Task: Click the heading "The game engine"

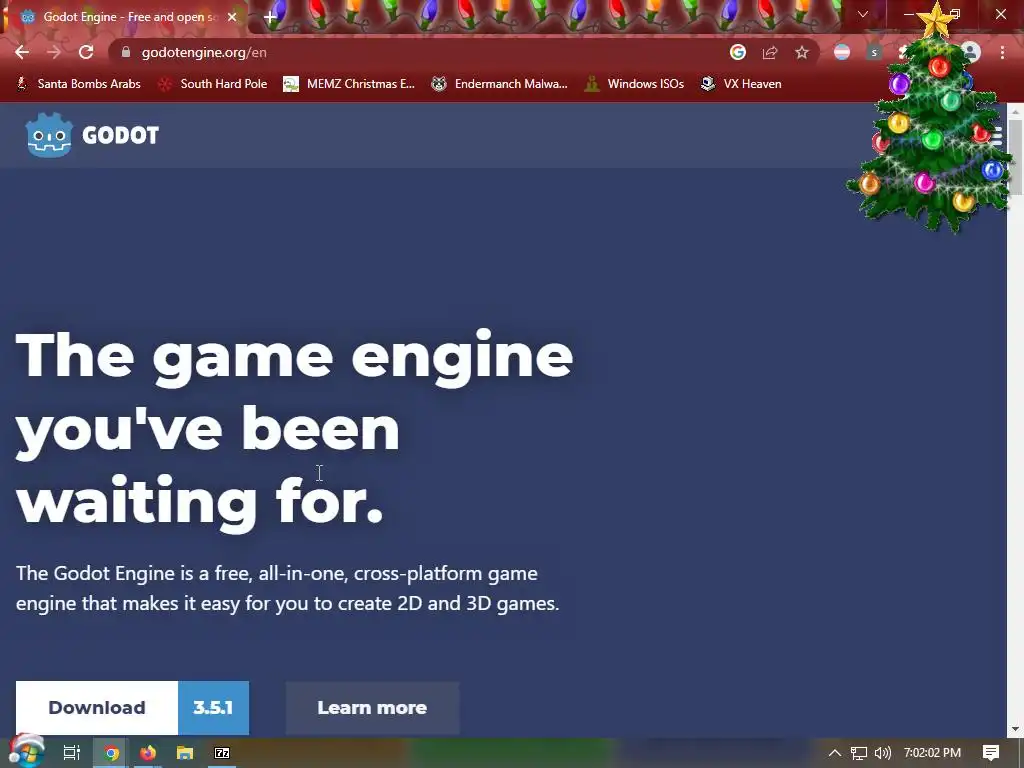Action: [294, 357]
